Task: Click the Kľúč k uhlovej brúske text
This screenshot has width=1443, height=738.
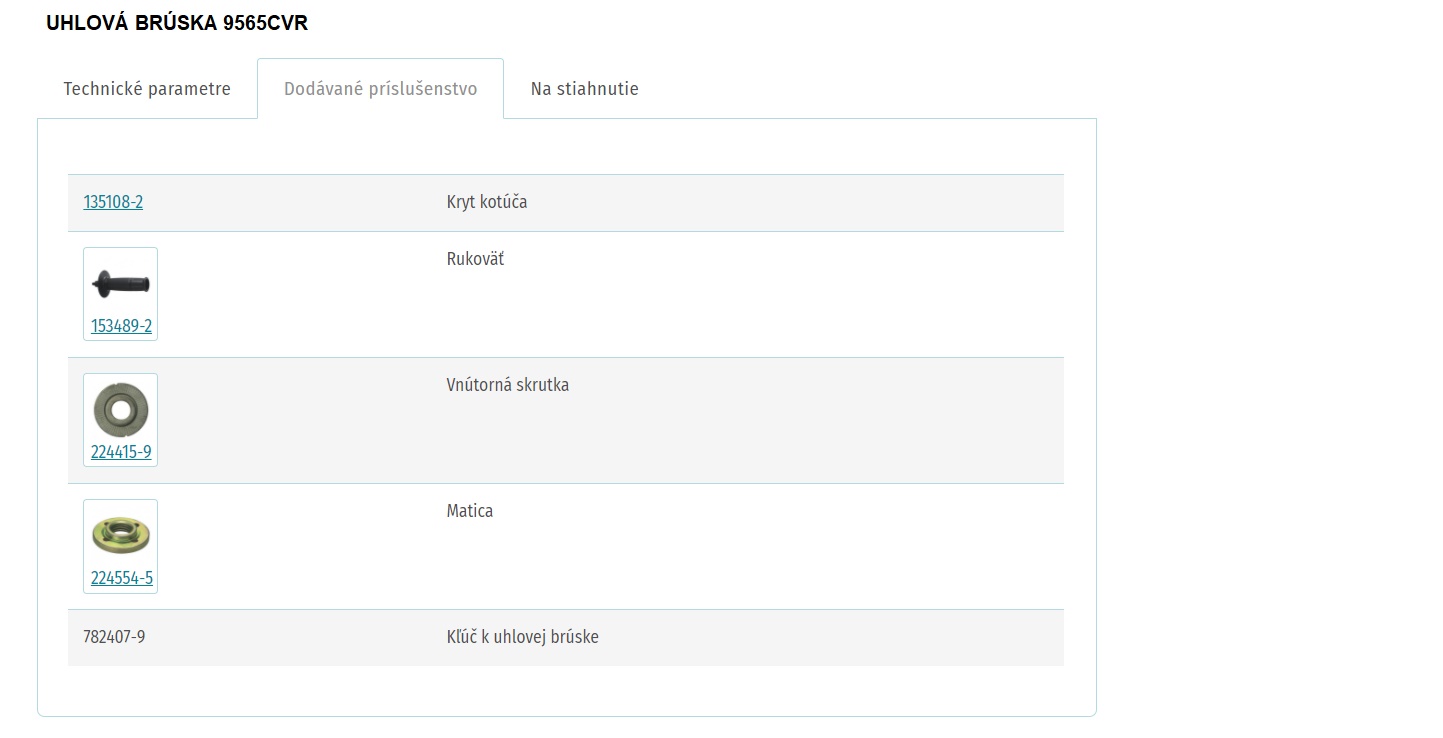Action: coord(523,637)
